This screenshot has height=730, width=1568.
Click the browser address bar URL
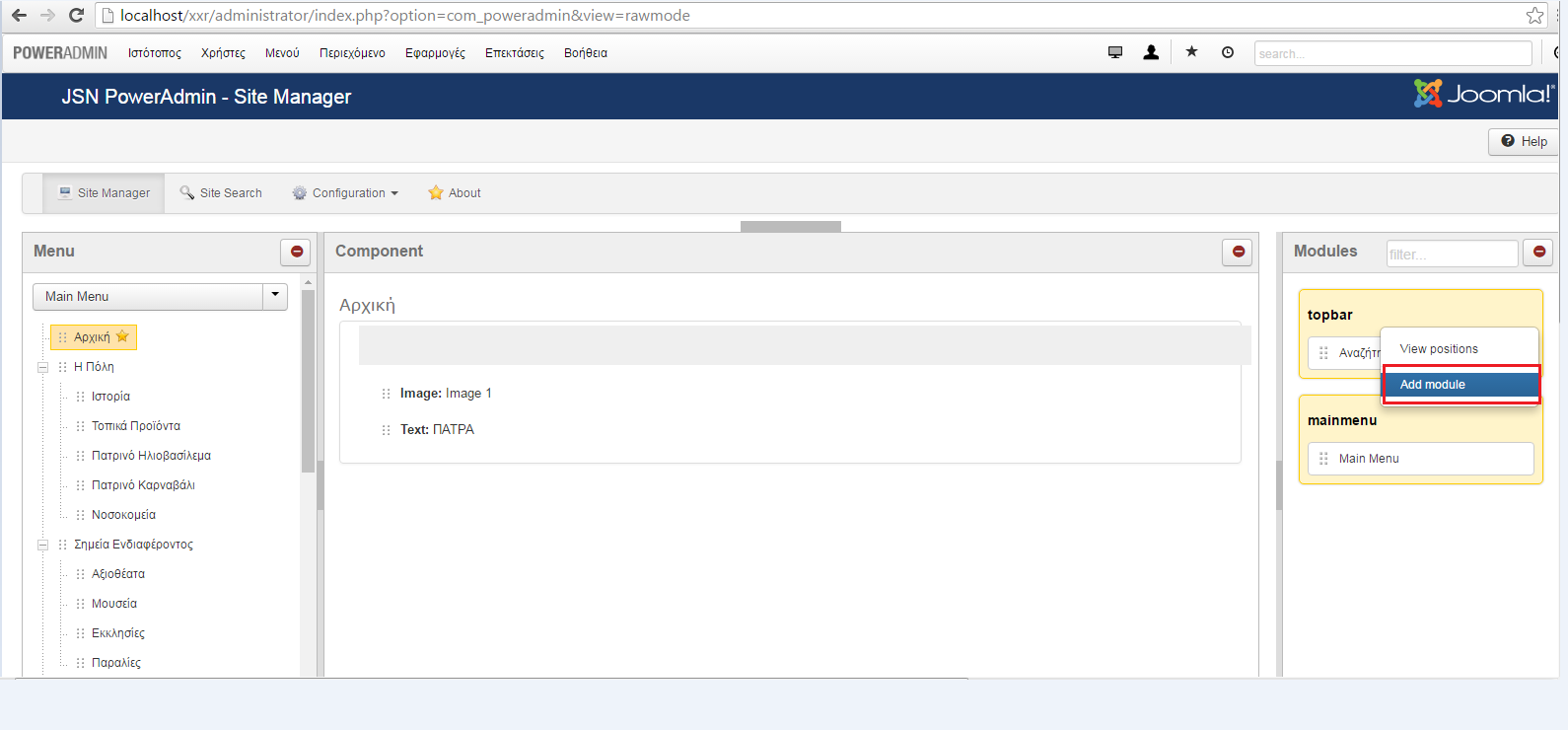(x=405, y=16)
